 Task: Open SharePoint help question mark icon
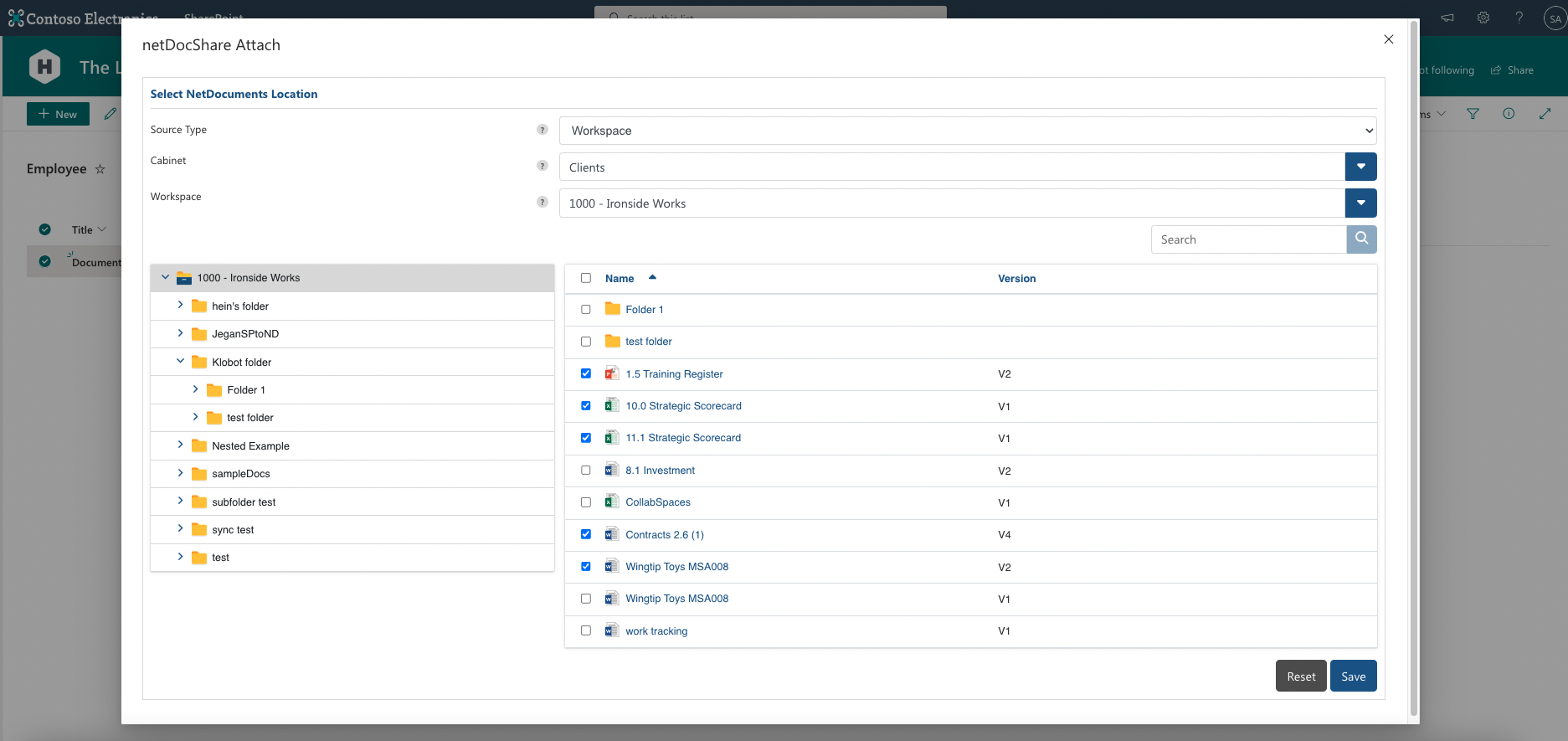(x=1519, y=18)
